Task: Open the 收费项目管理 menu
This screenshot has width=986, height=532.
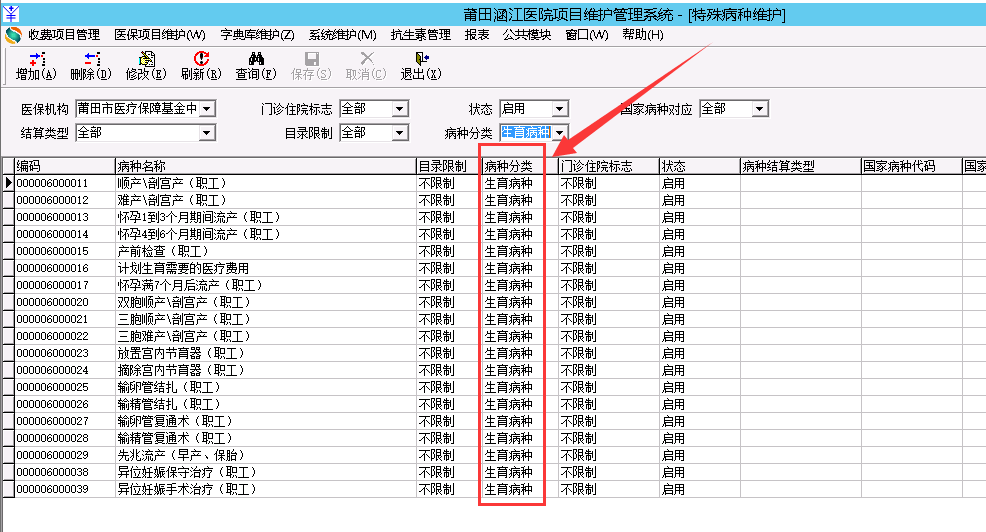Action: (x=64, y=35)
